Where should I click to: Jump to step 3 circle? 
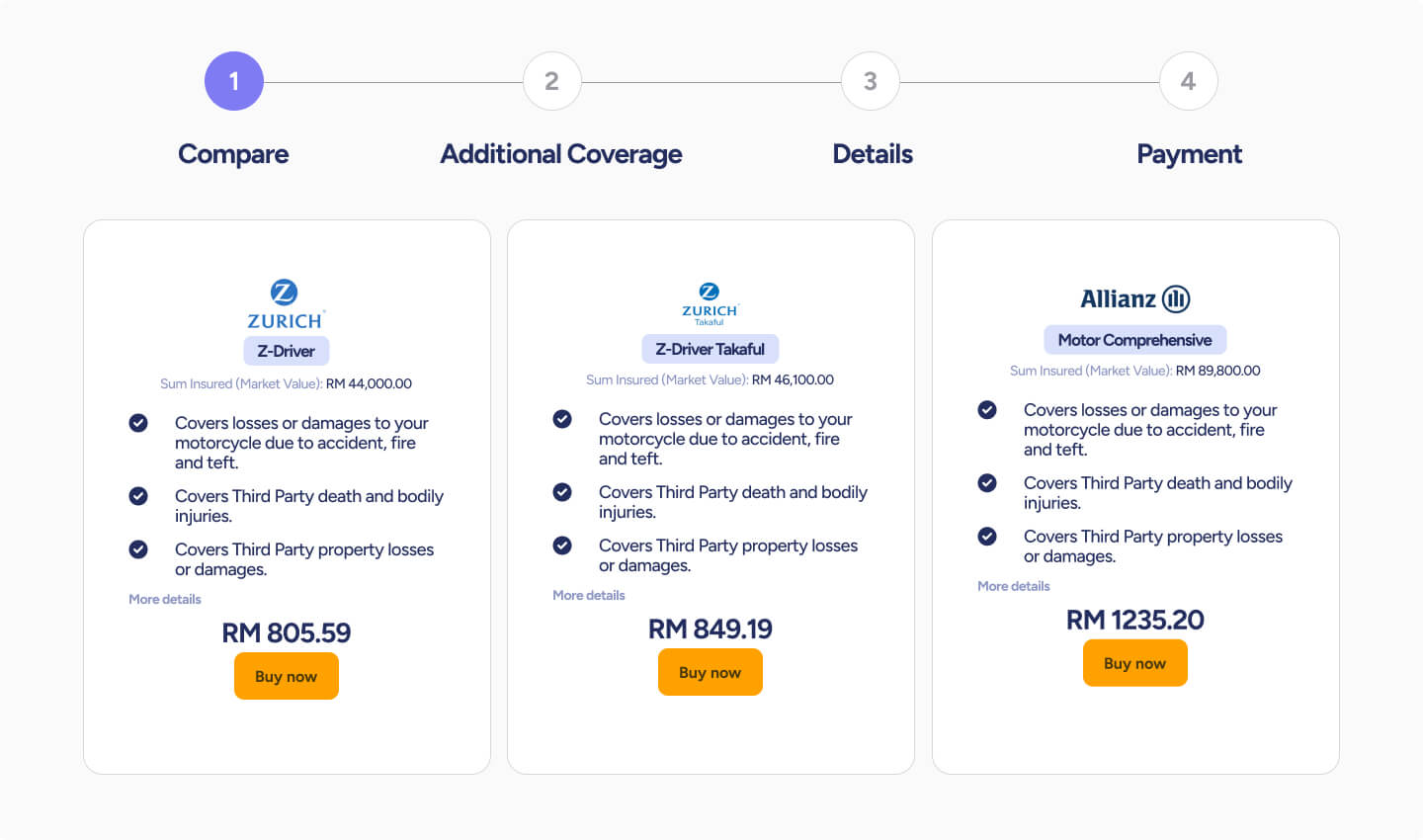(x=870, y=81)
